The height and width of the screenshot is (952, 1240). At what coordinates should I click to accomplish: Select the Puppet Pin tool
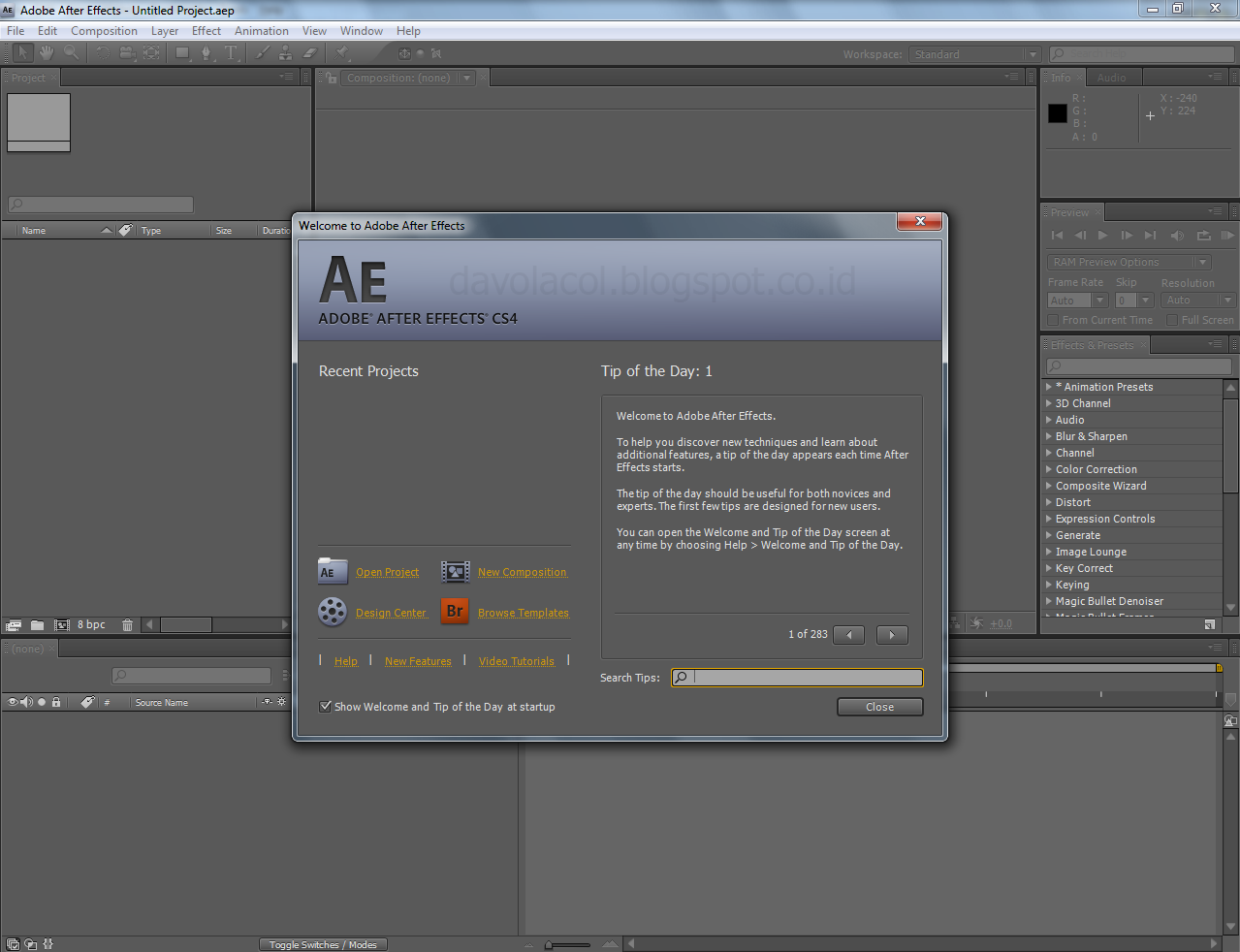[342, 53]
